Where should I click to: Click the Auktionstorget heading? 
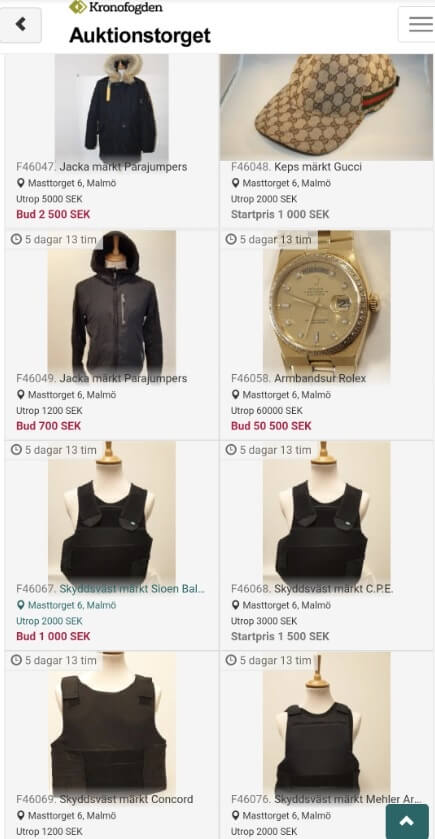pos(140,35)
